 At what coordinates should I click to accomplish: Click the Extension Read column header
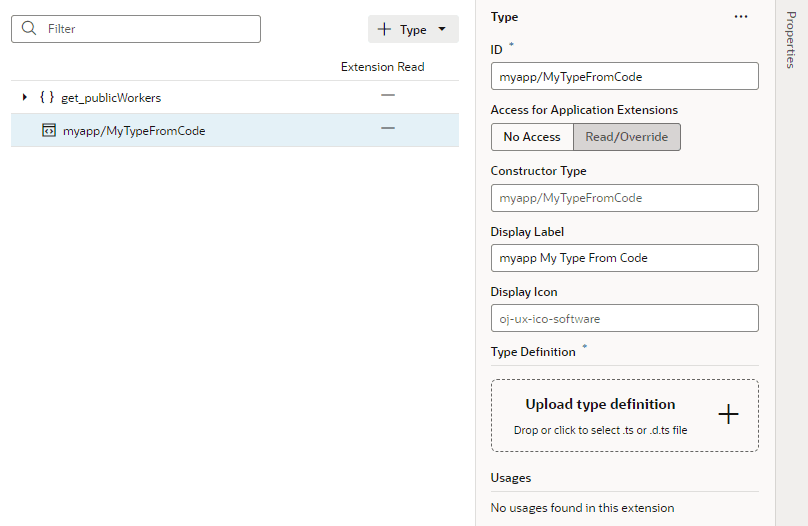pos(382,67)
